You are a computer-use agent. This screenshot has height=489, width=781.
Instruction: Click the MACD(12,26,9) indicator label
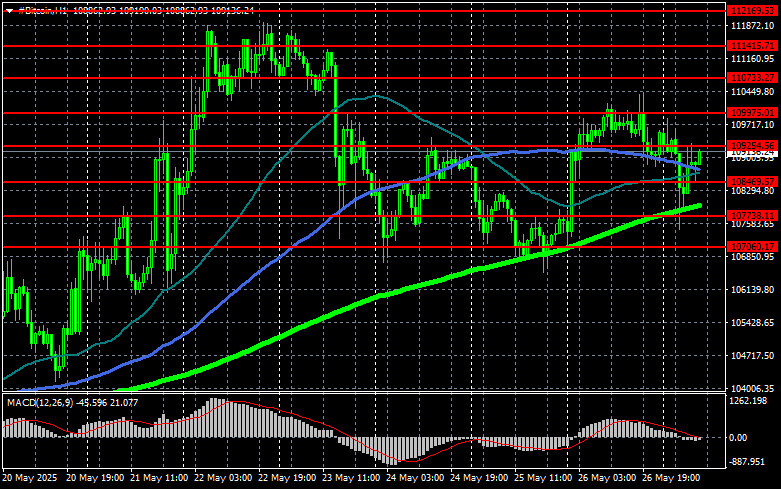(x=41, y=402)
